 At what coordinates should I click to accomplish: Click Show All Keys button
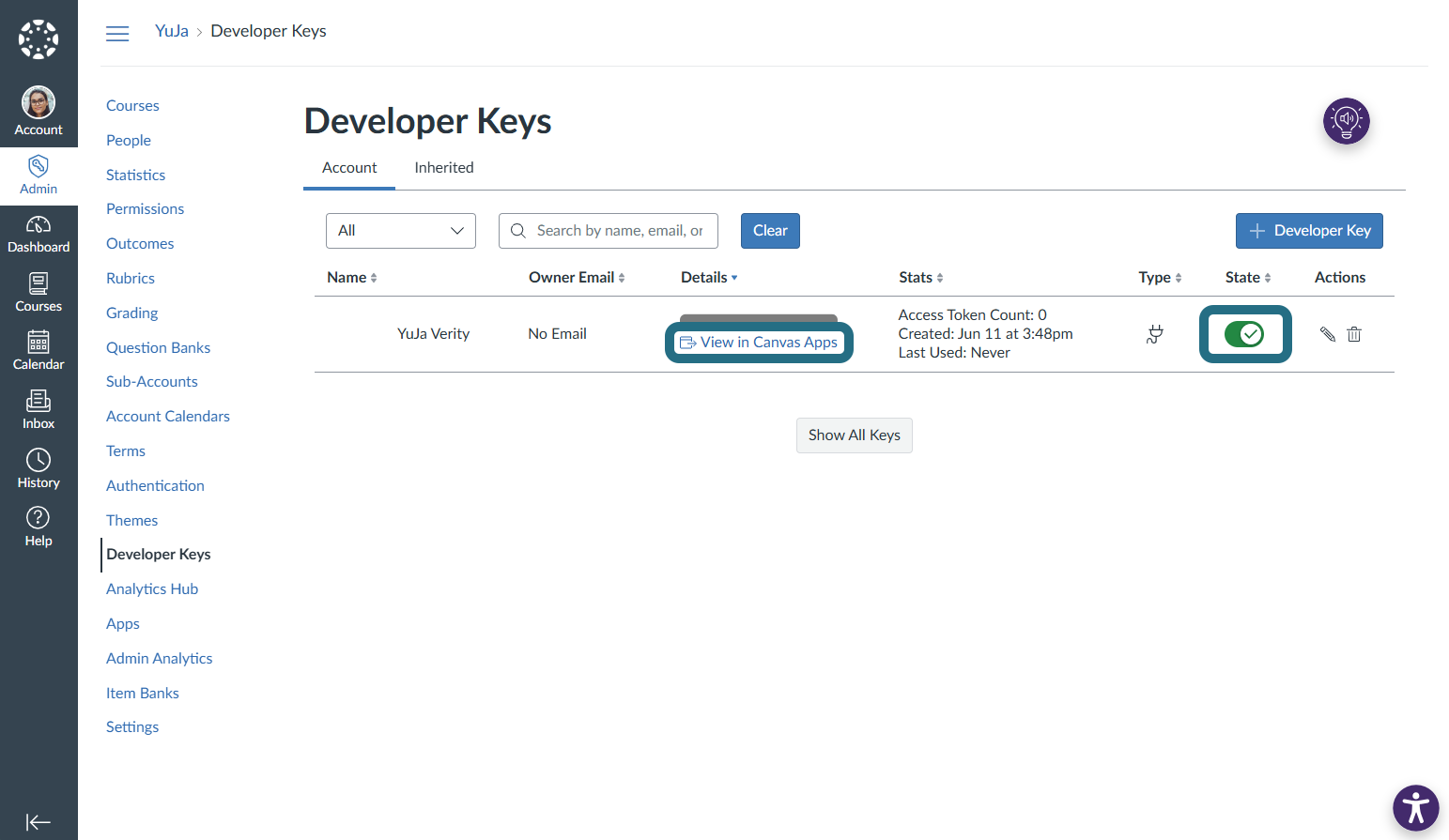[855, 435]
